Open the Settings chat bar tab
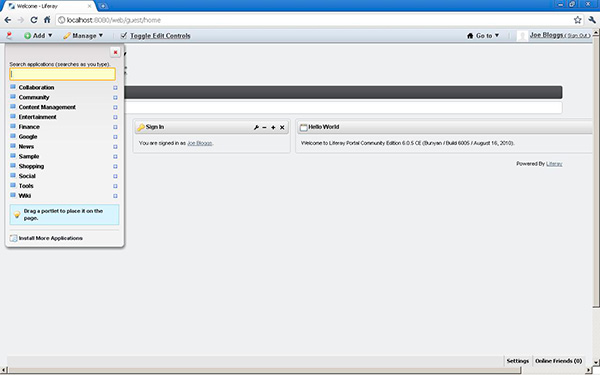The width and height of the screenshot is (600, 375). tap(517, 361)
